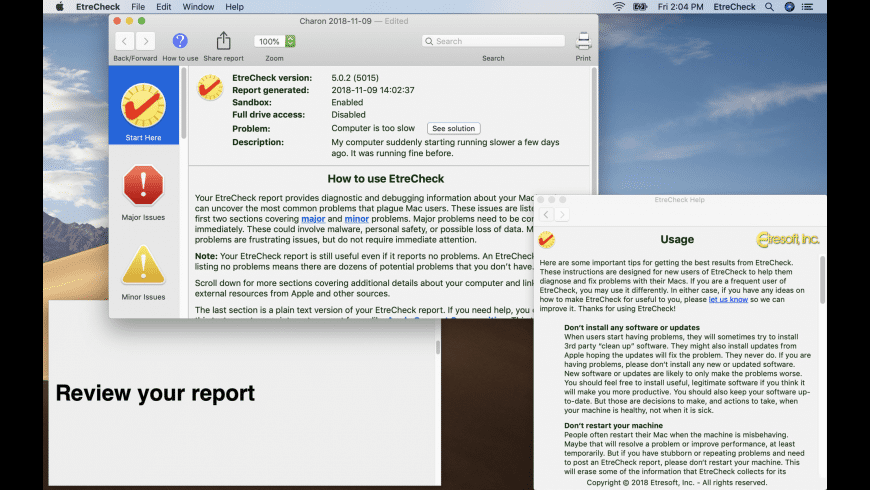Click the Full drive access Disabled value

point(348,115)
